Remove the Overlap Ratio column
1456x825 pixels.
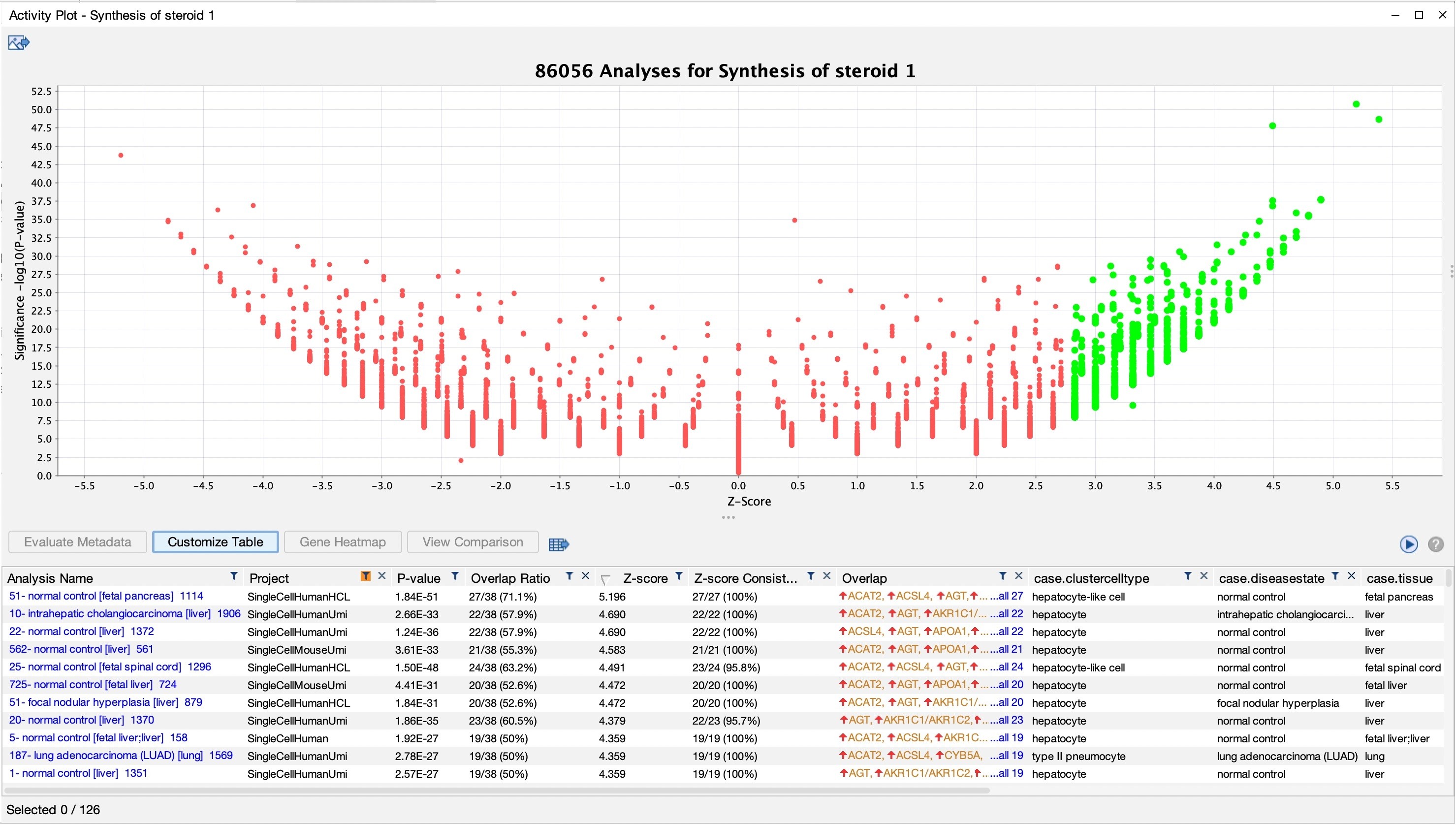point(585,576)
